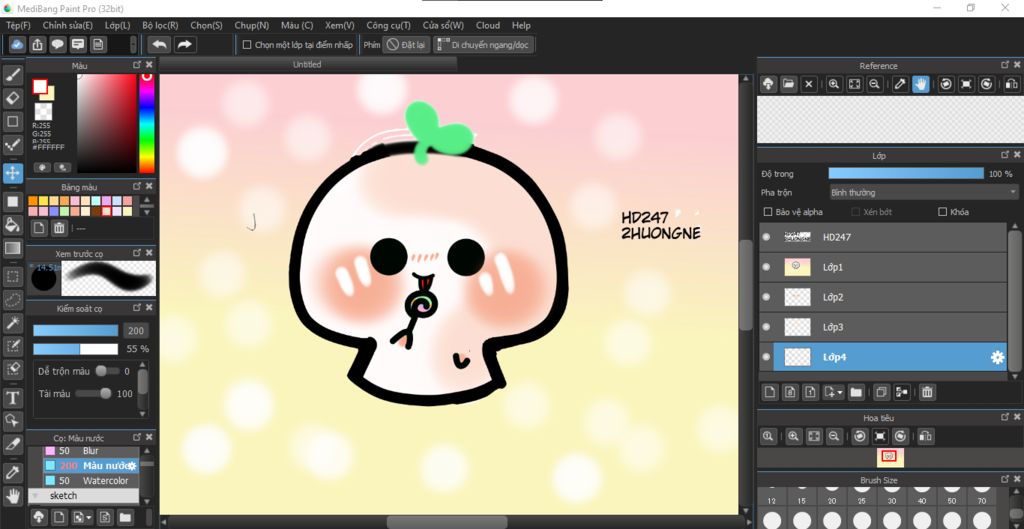Image resolution: width=1024 pixels, height=529 pixels.
Task: Zoom in on the Reference panel
Action: click(834, 84)
